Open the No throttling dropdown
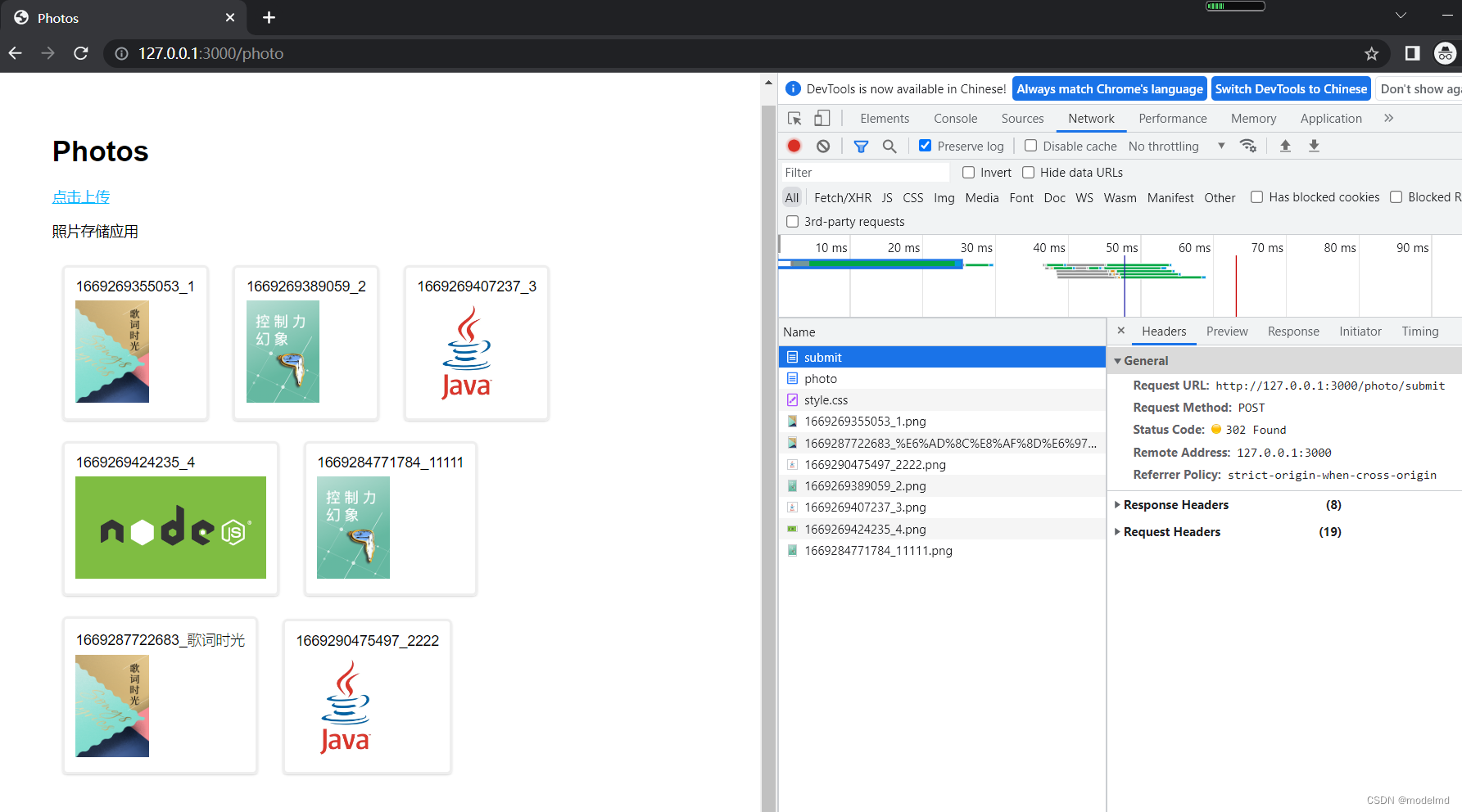 click(1176, 146)
